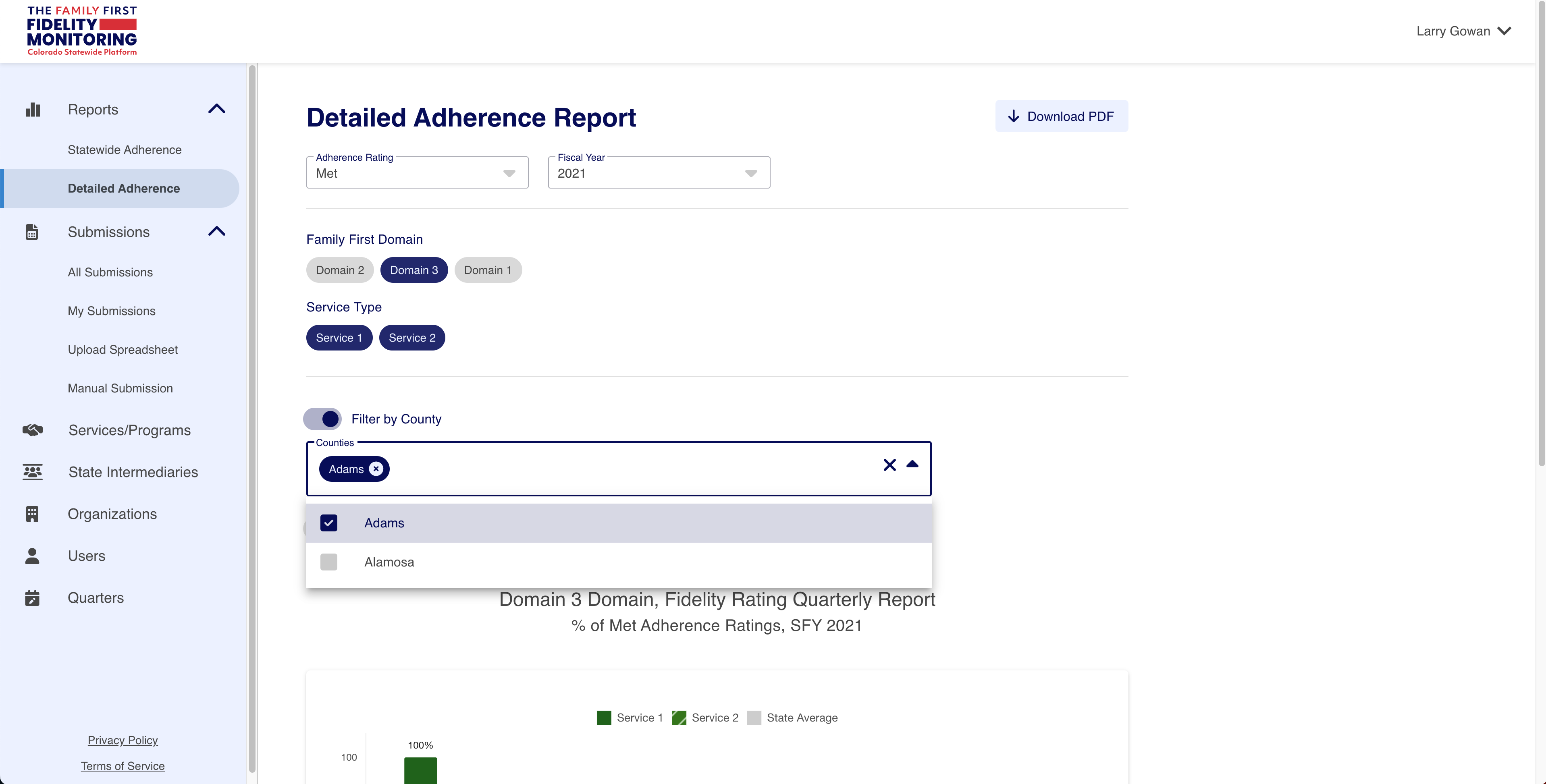The height and width of the screenshot is (784, 1546).
Task: Clear all selected counties with X
Action: pyautogui.click(x=889, y=465)
